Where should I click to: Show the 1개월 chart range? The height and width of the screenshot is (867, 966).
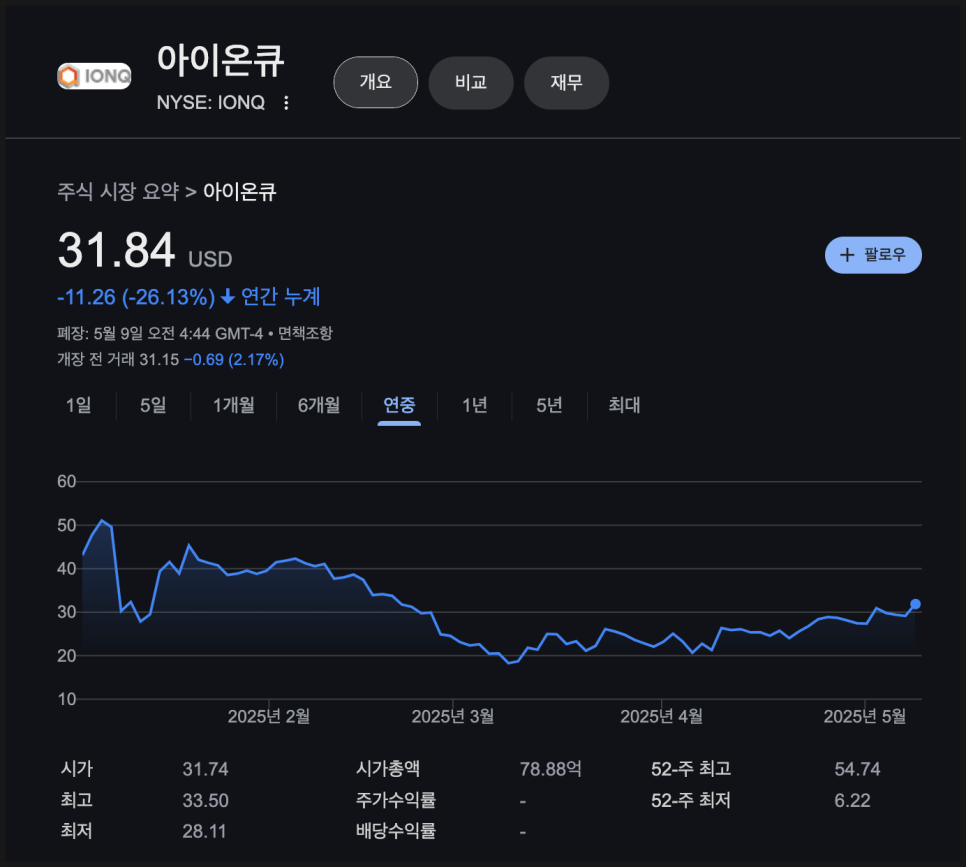coord(233,405)
